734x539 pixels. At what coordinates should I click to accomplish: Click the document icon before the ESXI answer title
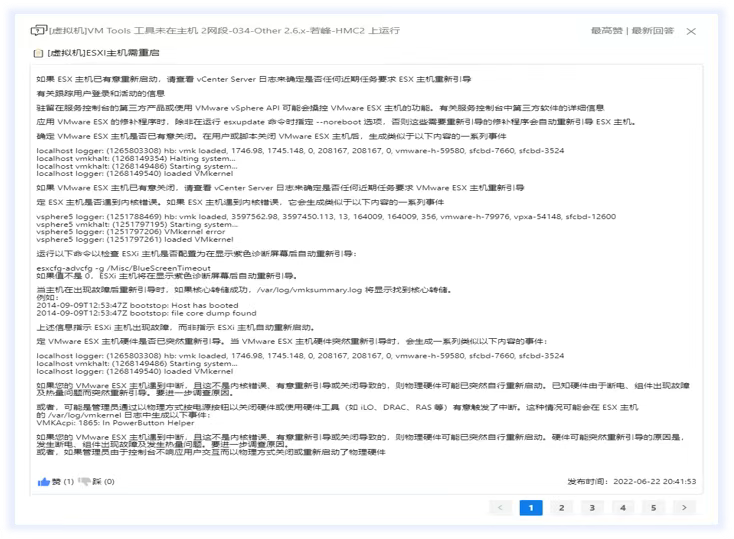pyautogui.click(x=38, y=53)
